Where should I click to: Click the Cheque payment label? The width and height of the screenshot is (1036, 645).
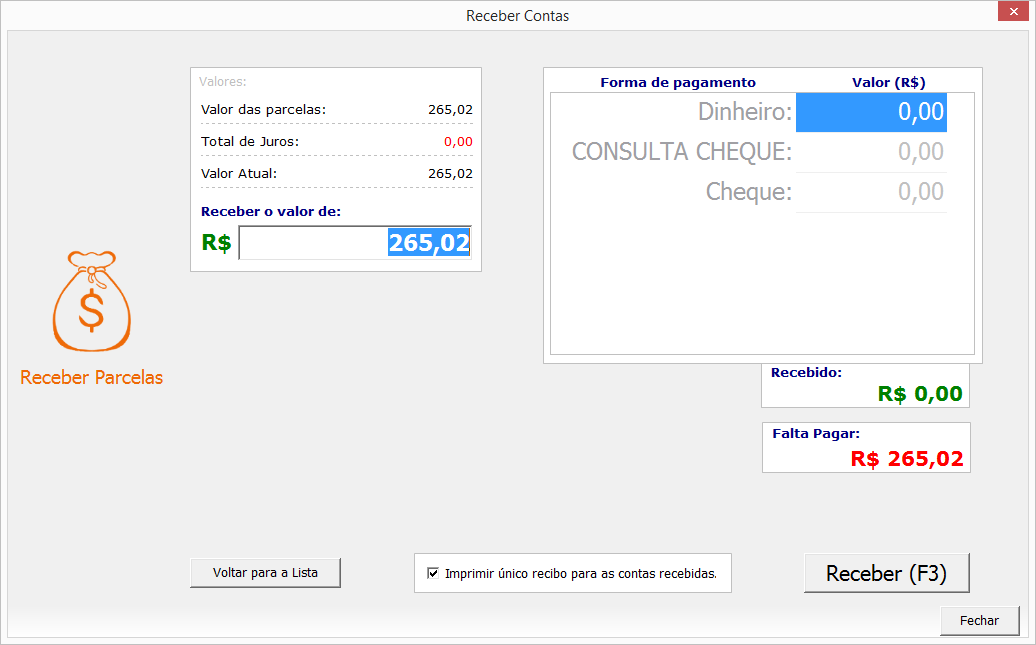tap(749, 192)
